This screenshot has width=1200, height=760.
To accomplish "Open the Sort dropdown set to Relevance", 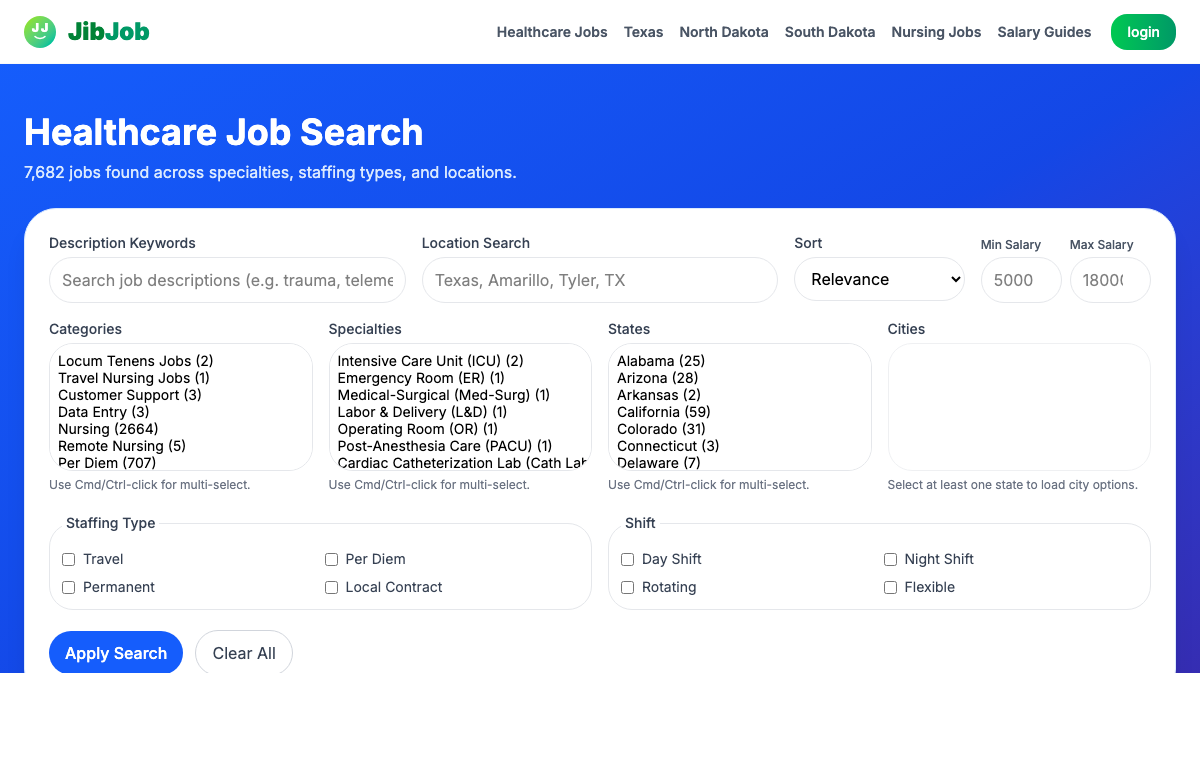I will (x=880, y=280).
